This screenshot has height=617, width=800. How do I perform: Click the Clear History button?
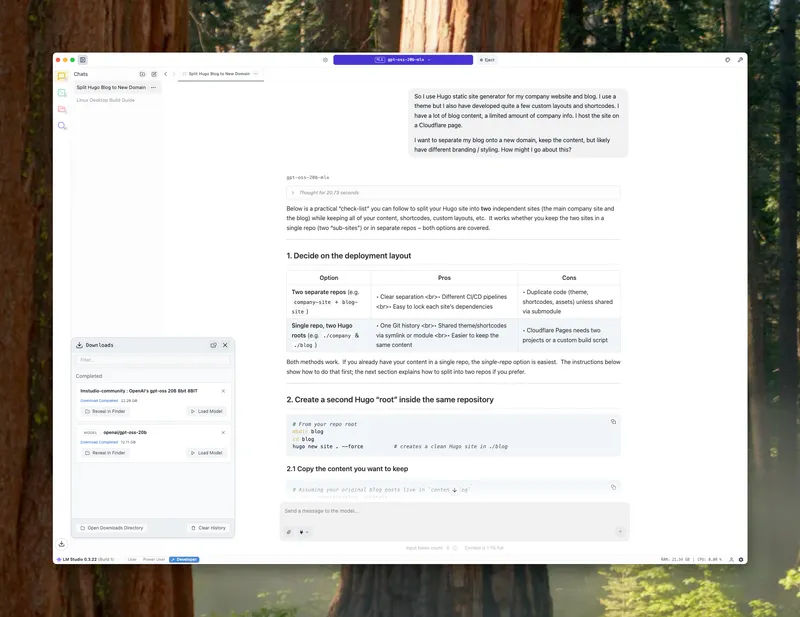pyautogui.click(x=207, y=527)
